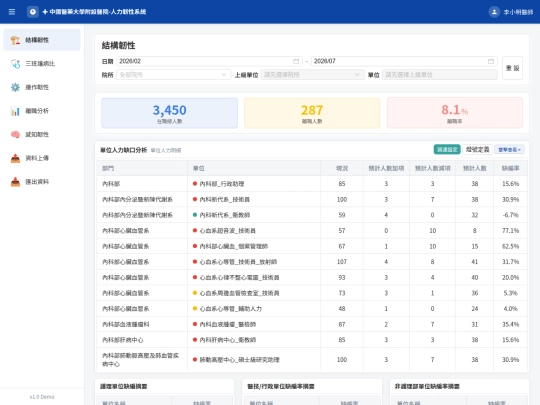Click the 8.1% rate summary card
Image resolution: width=540 pixels, height=405 pixels.
[455, 113]
